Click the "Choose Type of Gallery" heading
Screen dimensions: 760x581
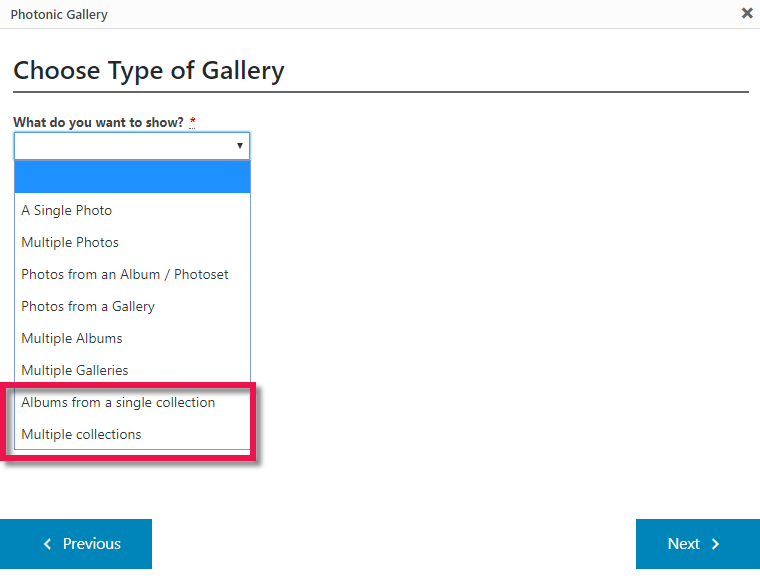click(149, 71)
